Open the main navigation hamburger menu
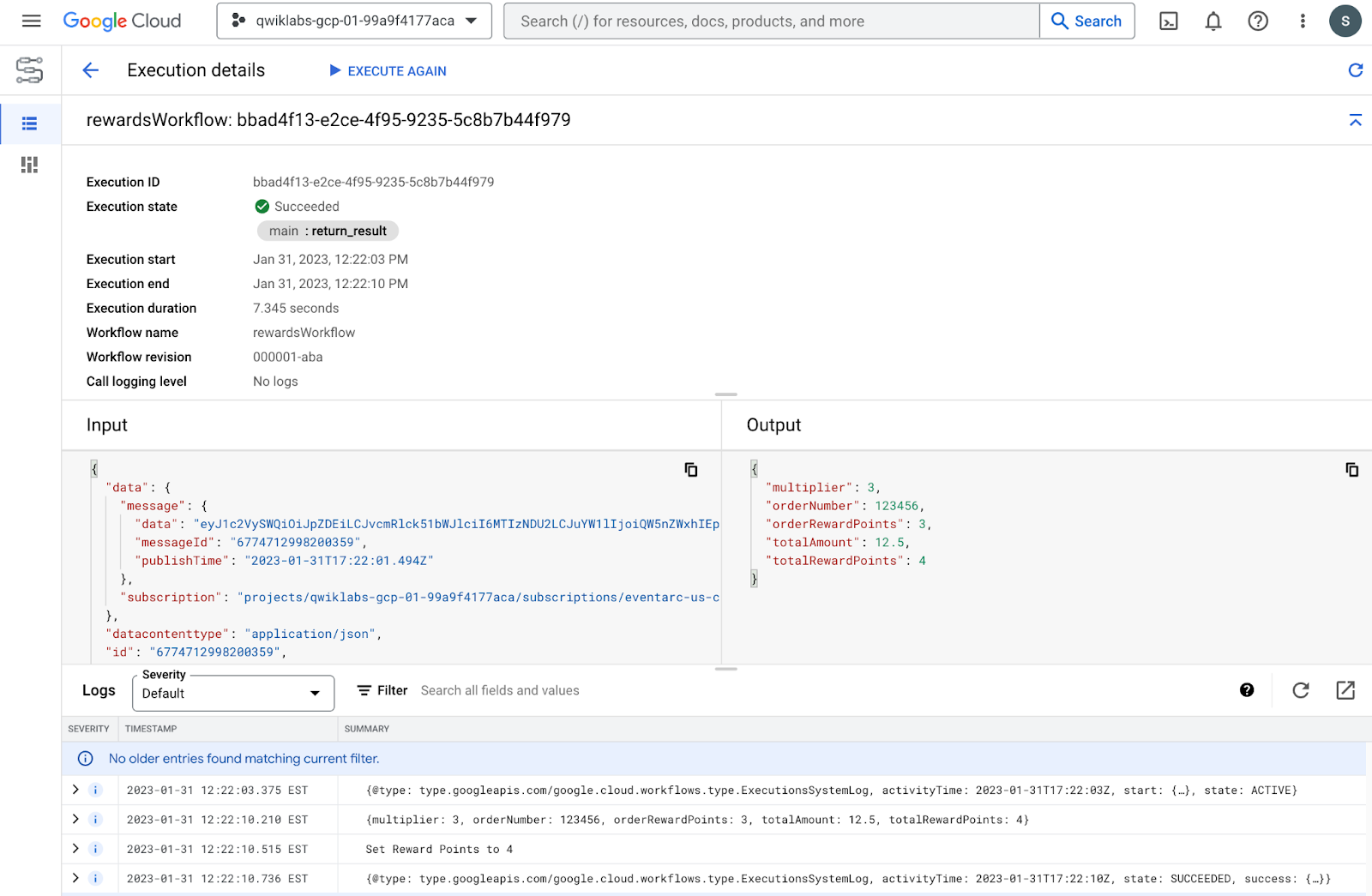Image resolution: width=1372 pixels, height=896 pixels. (31, 21)
